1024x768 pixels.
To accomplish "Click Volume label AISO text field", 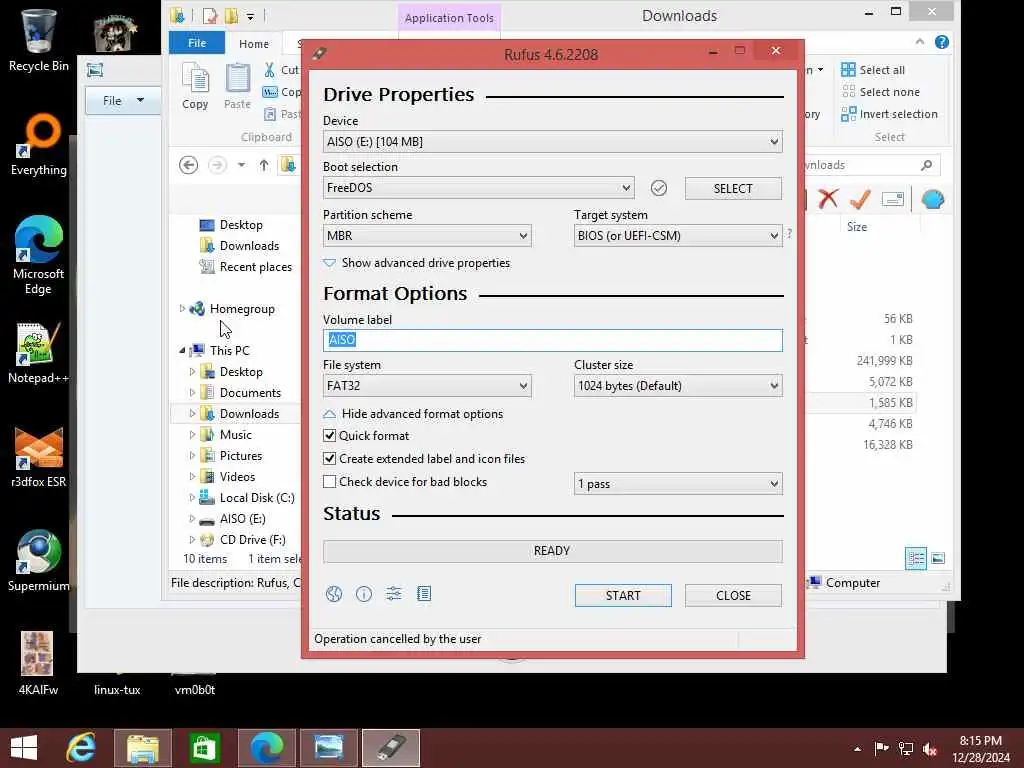I will [552, 340].
